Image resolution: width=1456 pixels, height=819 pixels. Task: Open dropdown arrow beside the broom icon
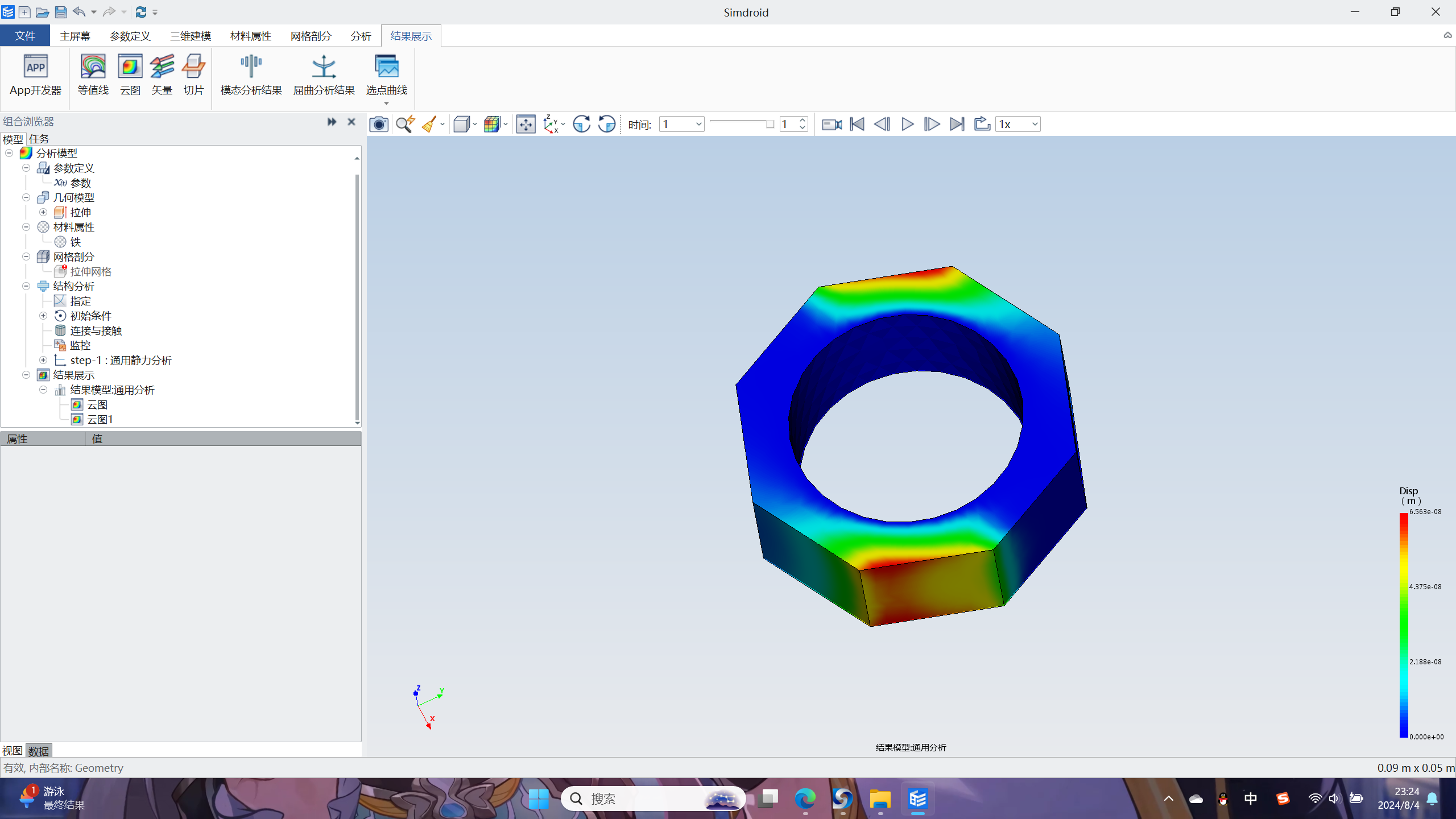[442, 124]
